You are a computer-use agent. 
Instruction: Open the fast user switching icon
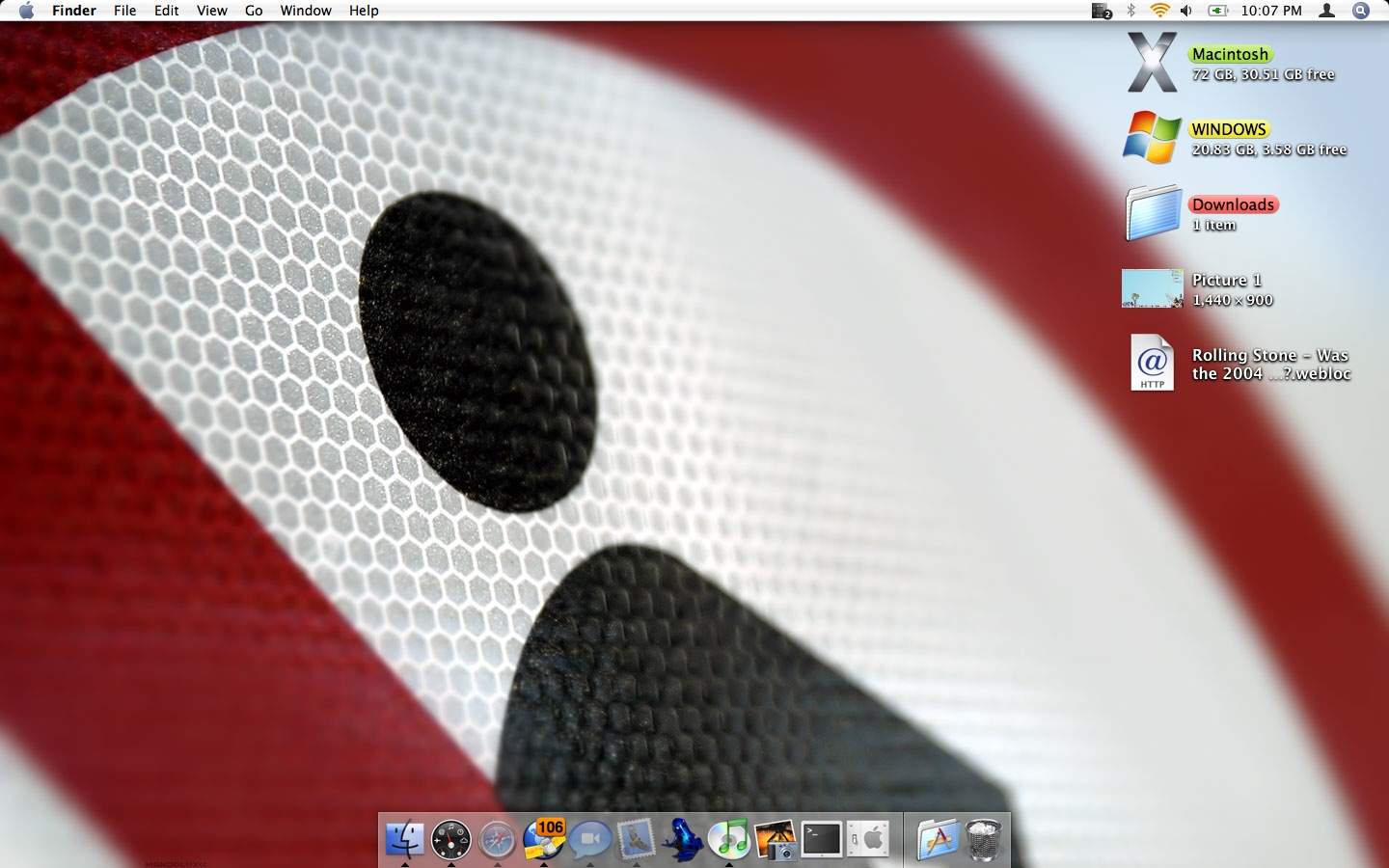(x=1327, y=11)
